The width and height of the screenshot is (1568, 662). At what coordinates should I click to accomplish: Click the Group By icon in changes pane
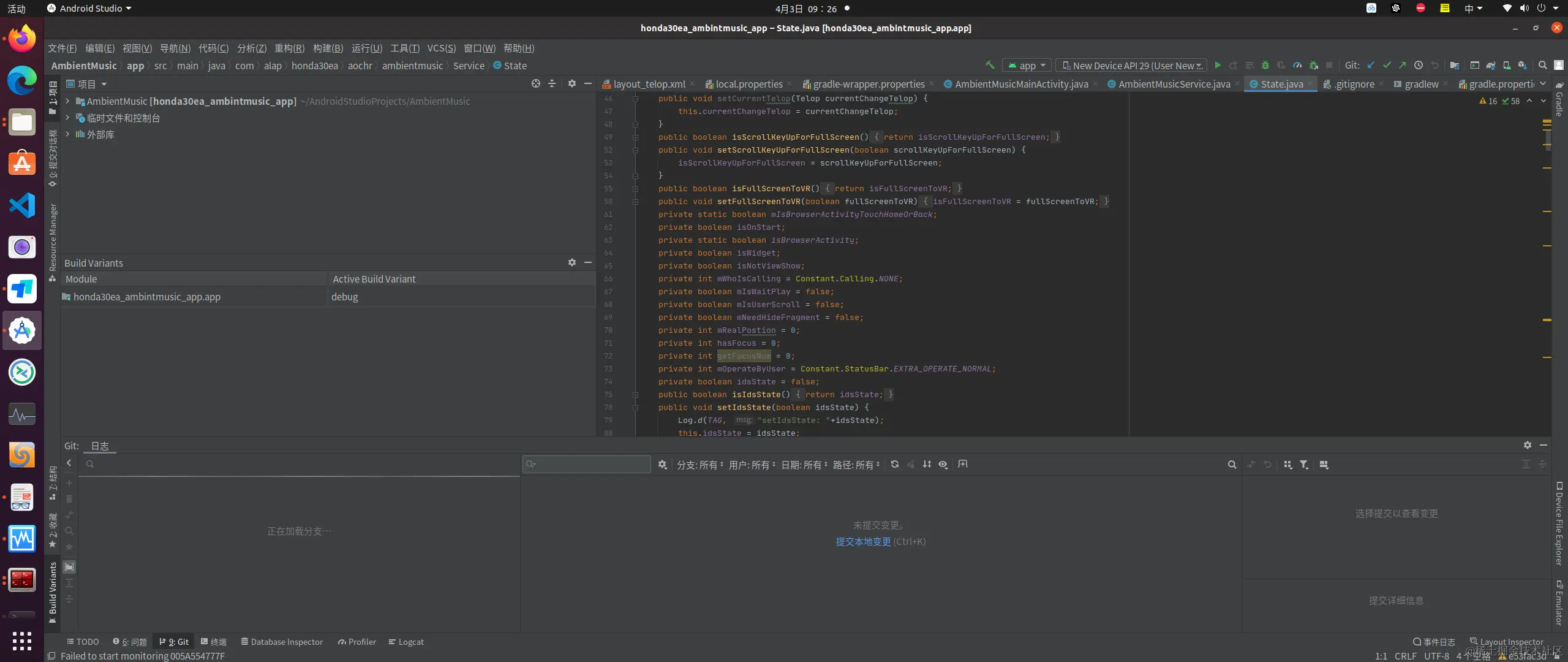pos(1288,465)
